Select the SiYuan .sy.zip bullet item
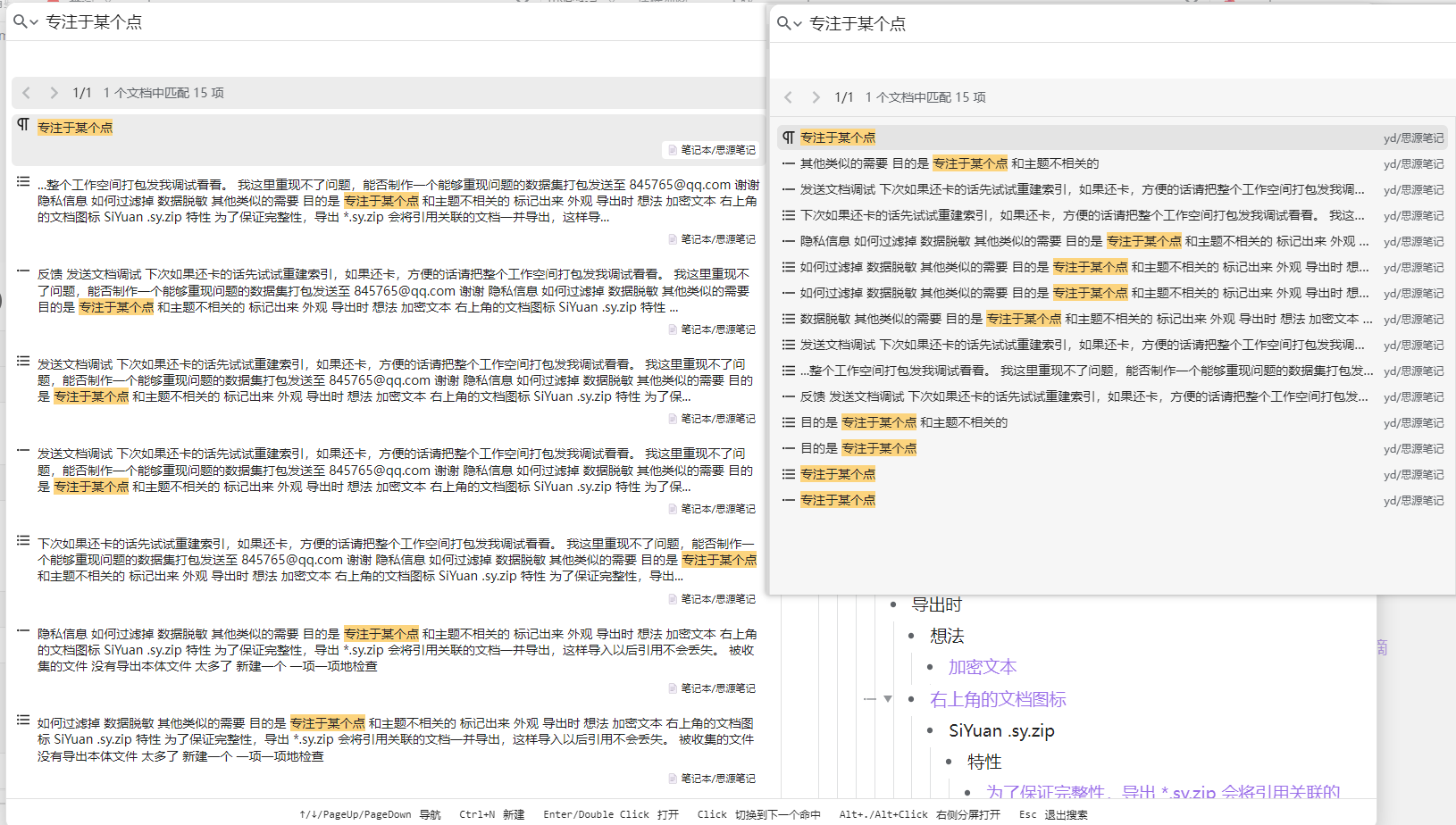 point(1001,730)
